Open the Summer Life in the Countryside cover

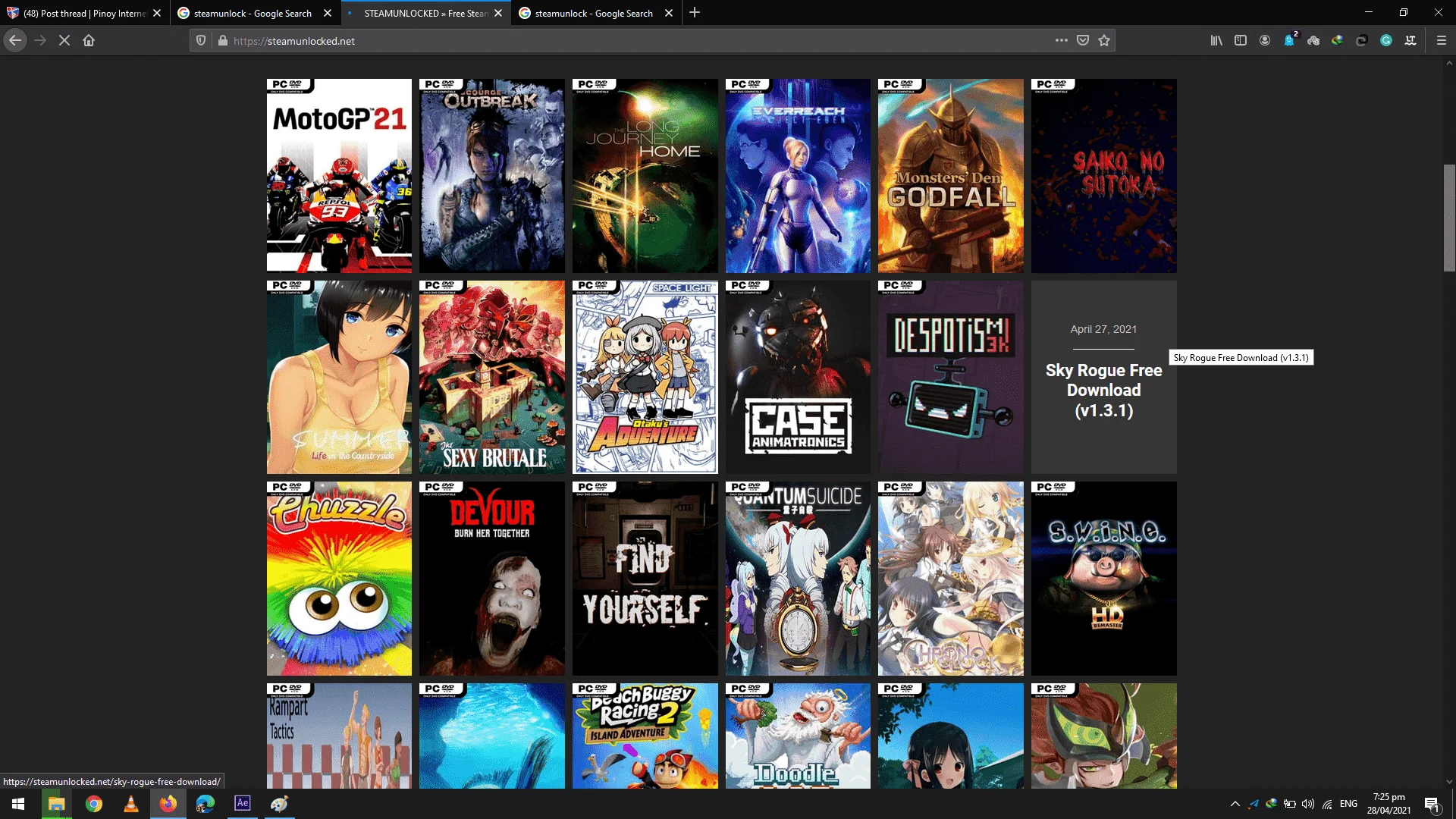coord(339,377)
